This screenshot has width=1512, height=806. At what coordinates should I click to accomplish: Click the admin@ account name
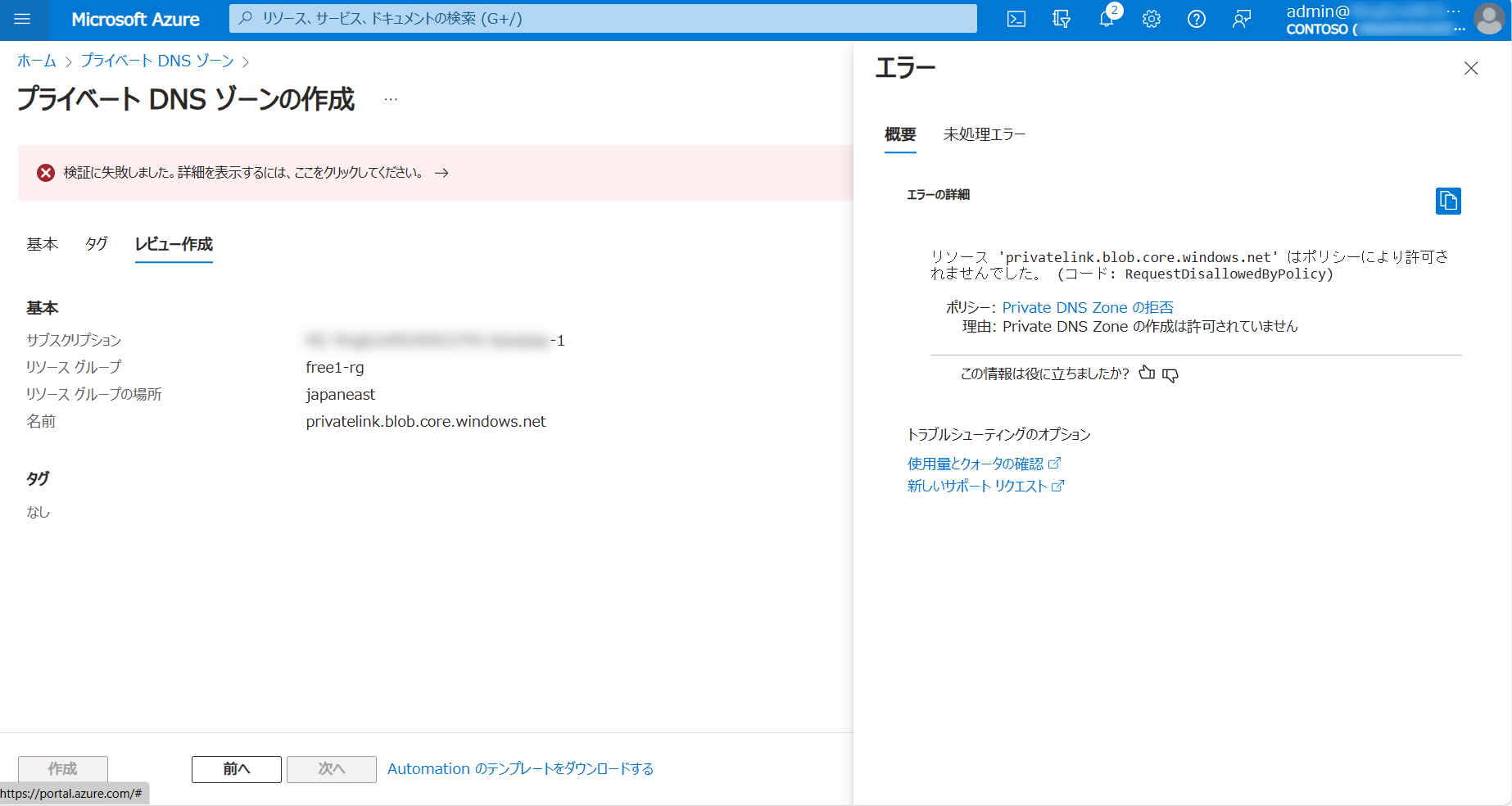(x=1318, y=11)
